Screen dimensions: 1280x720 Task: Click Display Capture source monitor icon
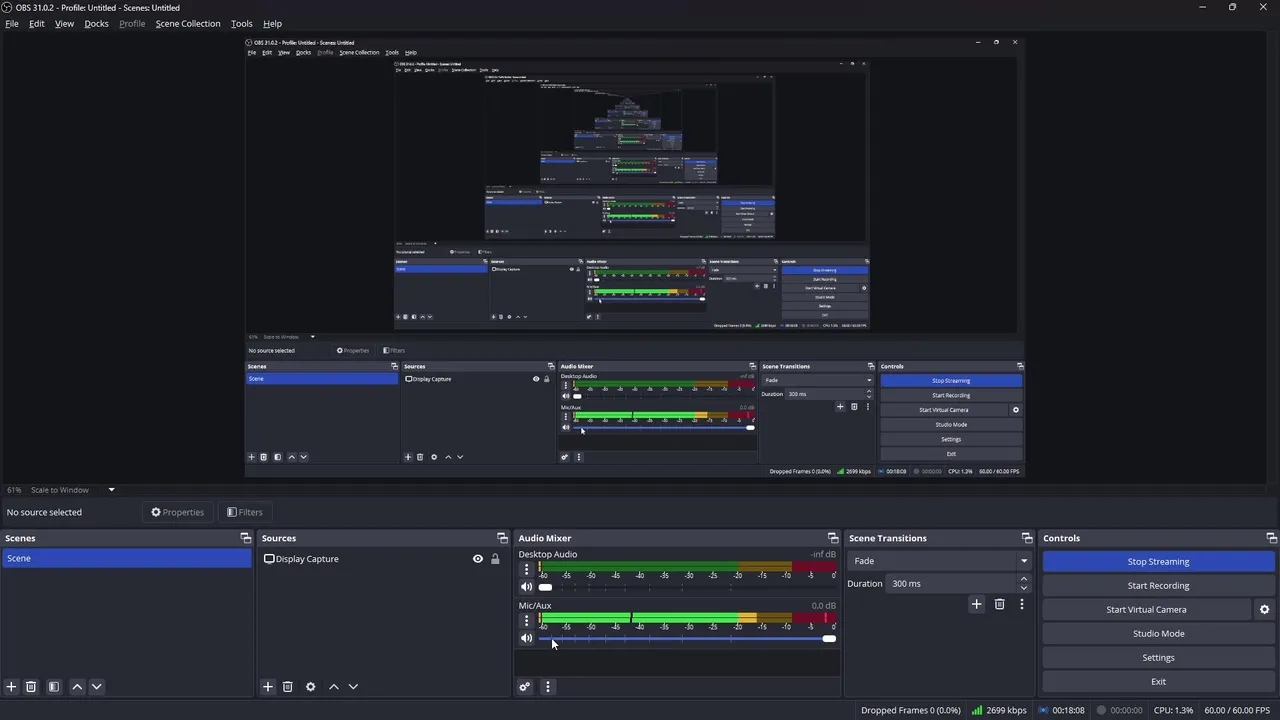point(269,559)
